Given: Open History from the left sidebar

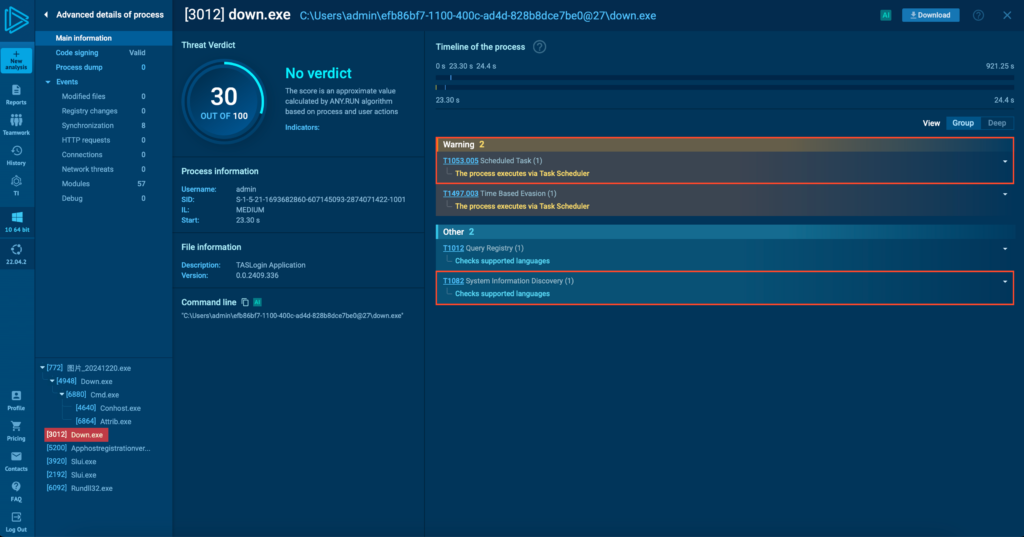Looking at the screenshot, I should pos(16,155).
